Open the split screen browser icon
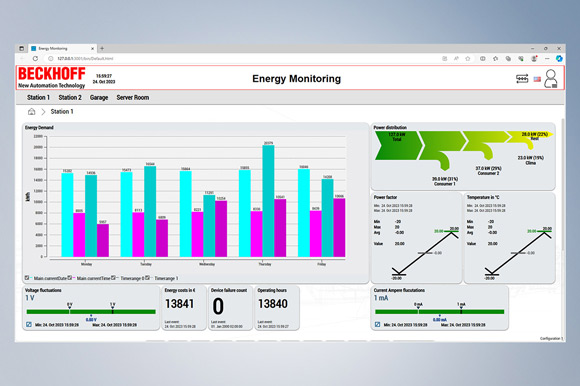This screenshot has height=386, width=580. point(482,58)
